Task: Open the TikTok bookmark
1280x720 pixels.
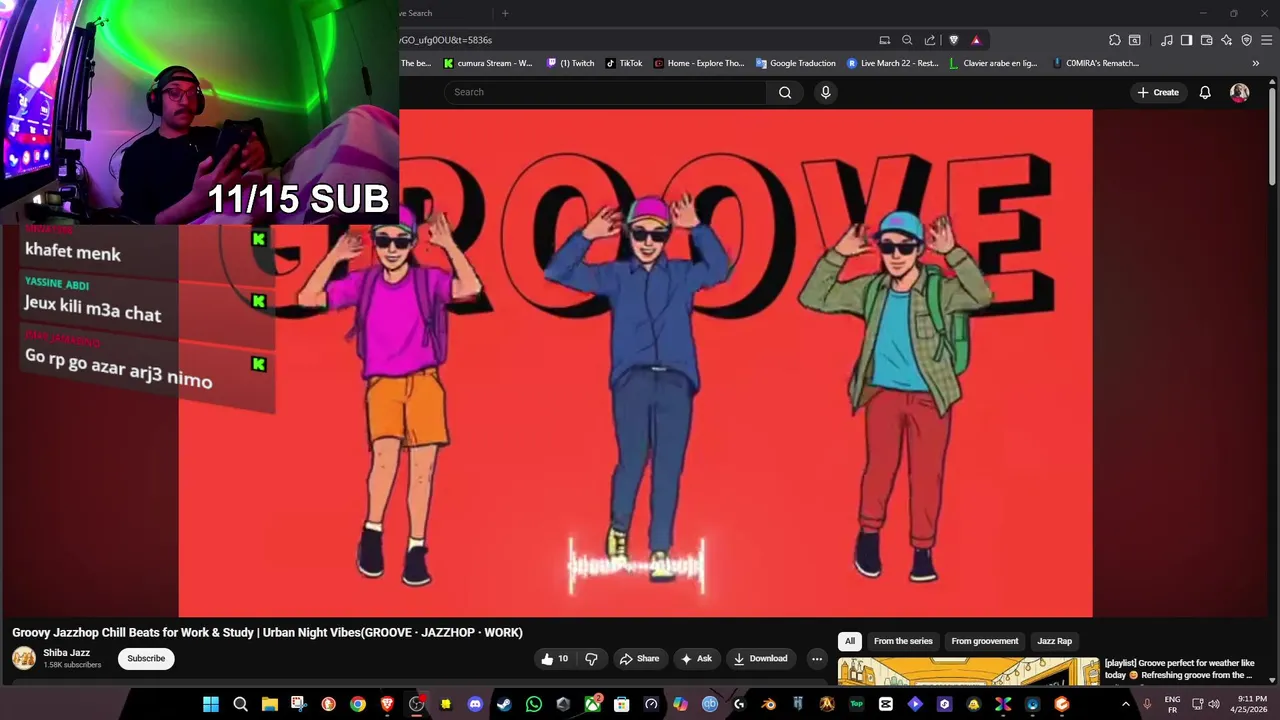Action: click(x=624, y=63)
